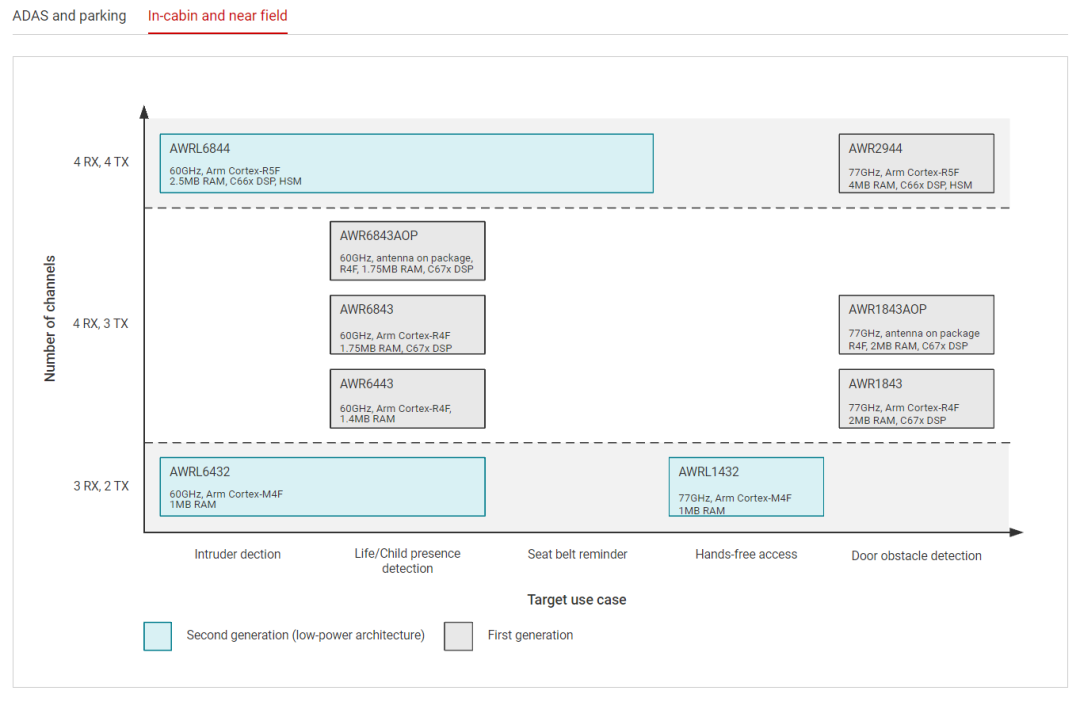Click the AWRL1432 device card

point(745,486)
